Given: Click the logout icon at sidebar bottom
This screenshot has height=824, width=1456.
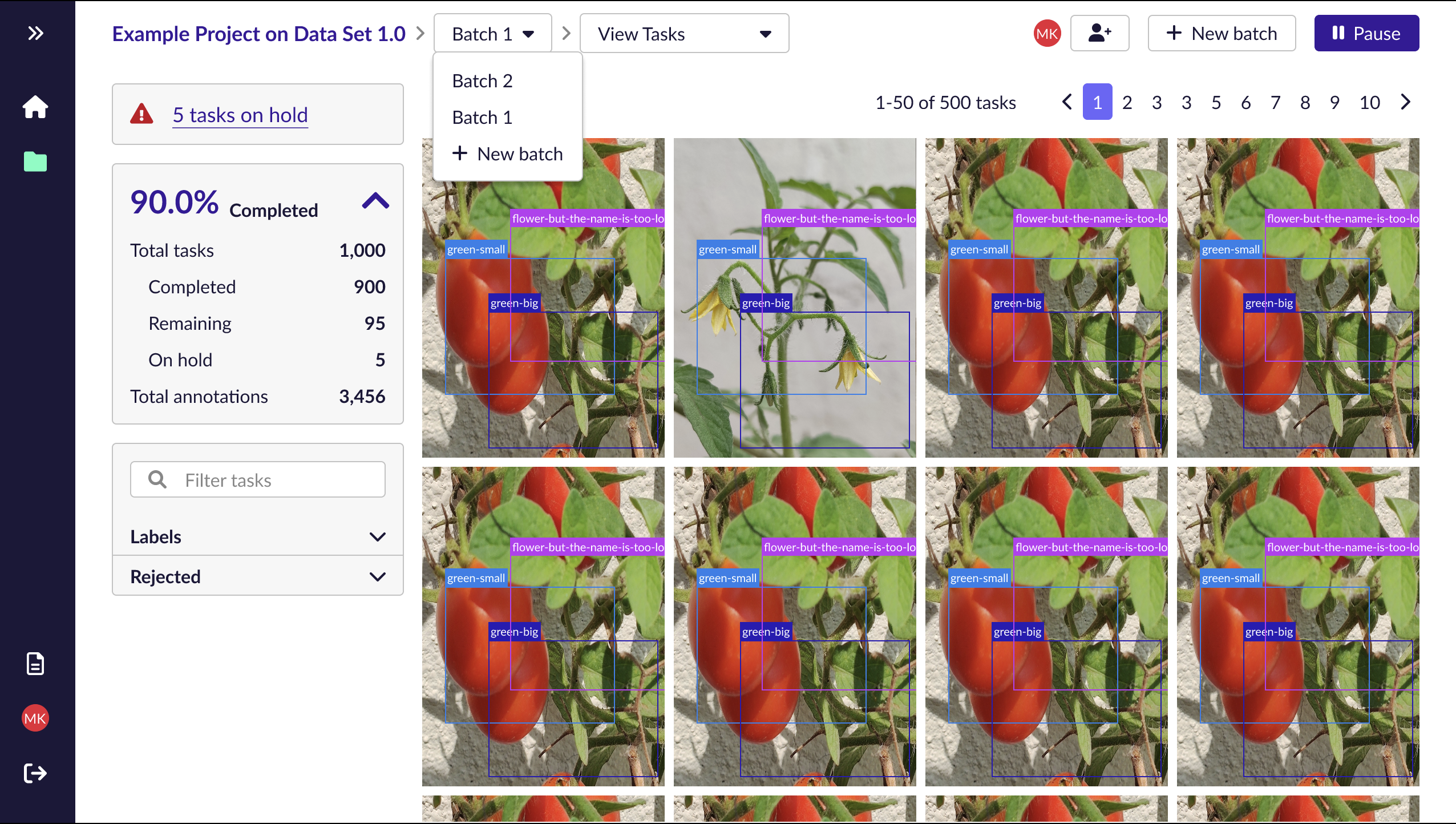Looking at the screenshot, I should pos(35,773).
